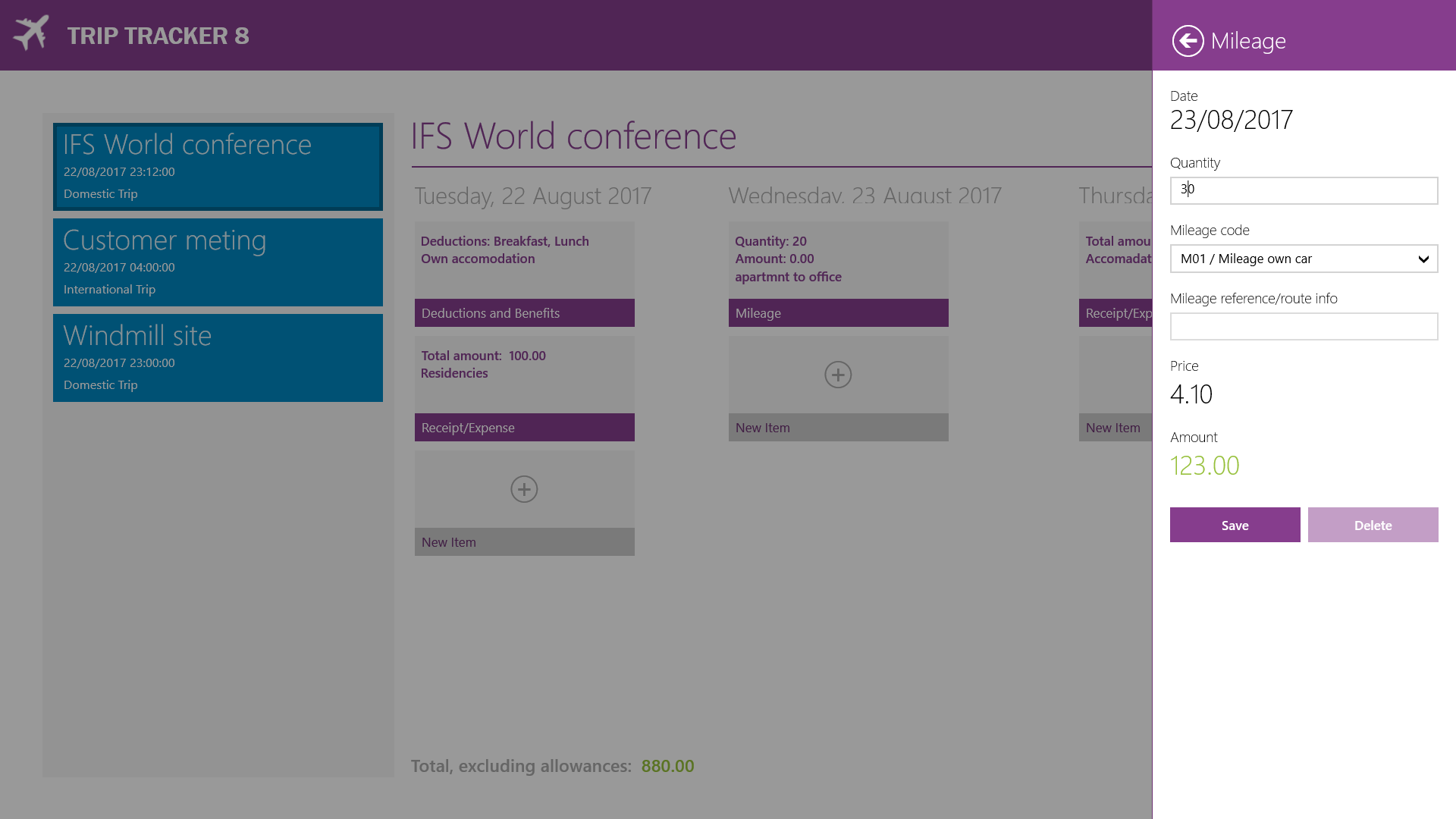Click the airplane logo icon

point(31,33)
